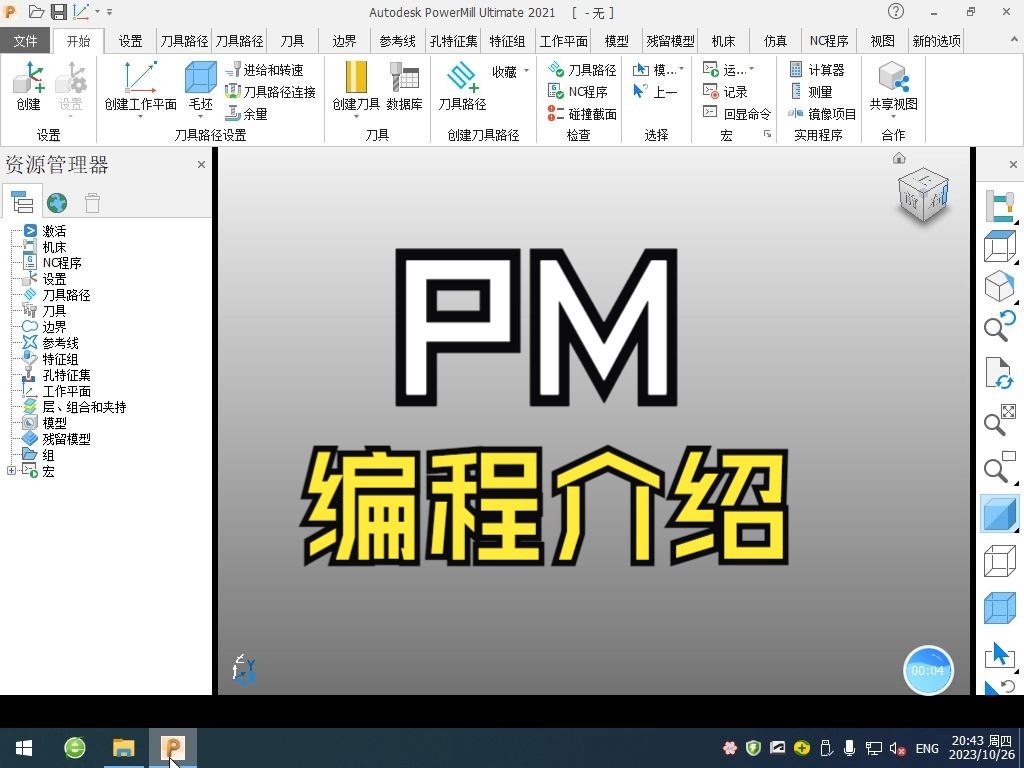
Task: Toggle the wireframe view cube
Action: pos(1000,562)
